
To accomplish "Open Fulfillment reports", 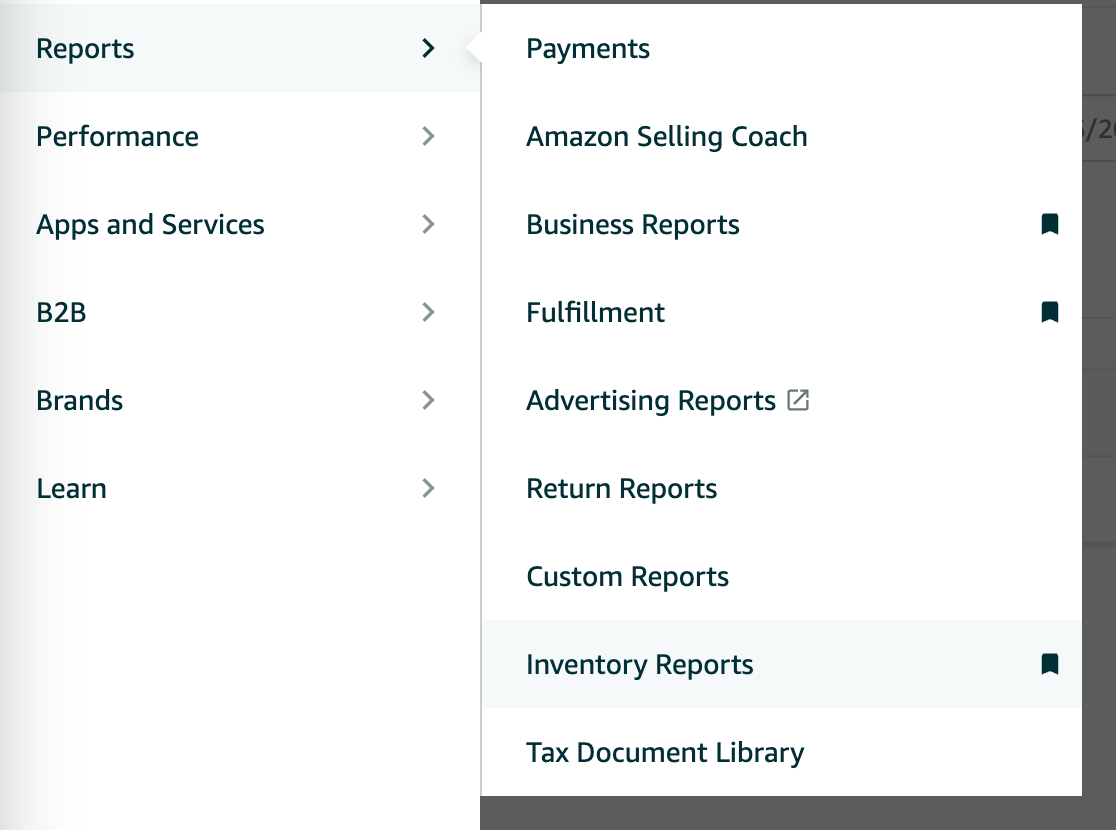I will click(781, 312).
